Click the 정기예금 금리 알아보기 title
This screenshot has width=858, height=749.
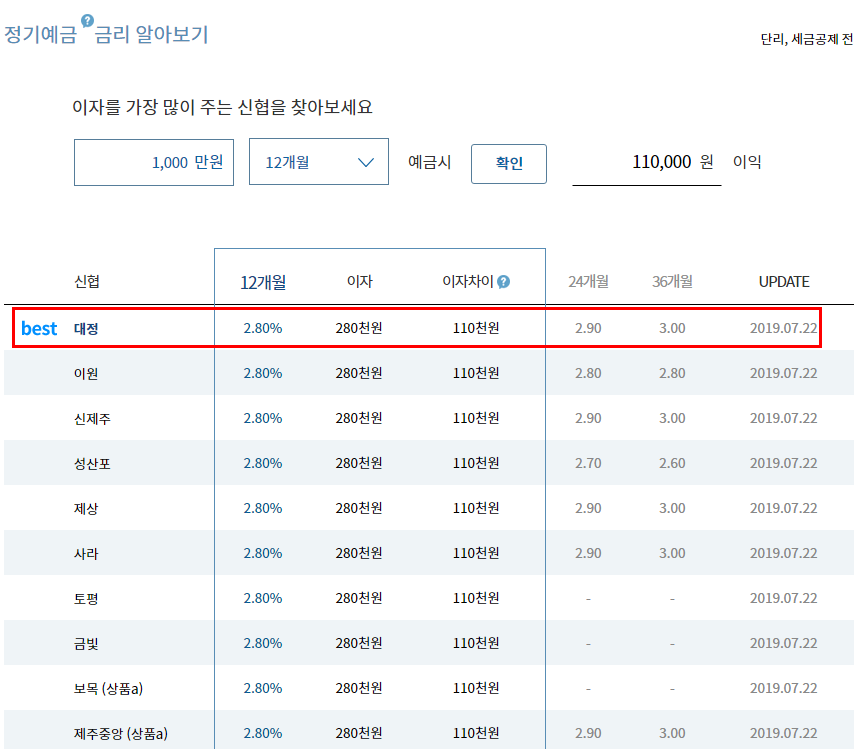(x=106, y=34)
